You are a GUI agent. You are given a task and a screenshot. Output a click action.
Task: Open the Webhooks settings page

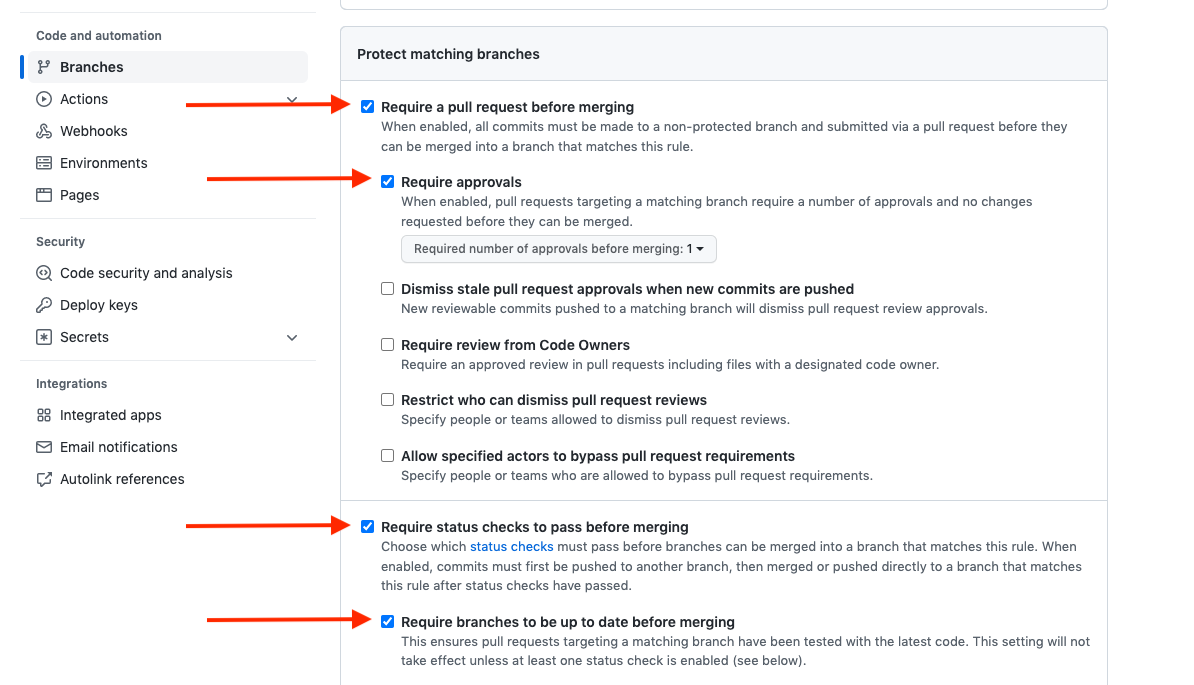pyautogui.click(x=94, y=131)
